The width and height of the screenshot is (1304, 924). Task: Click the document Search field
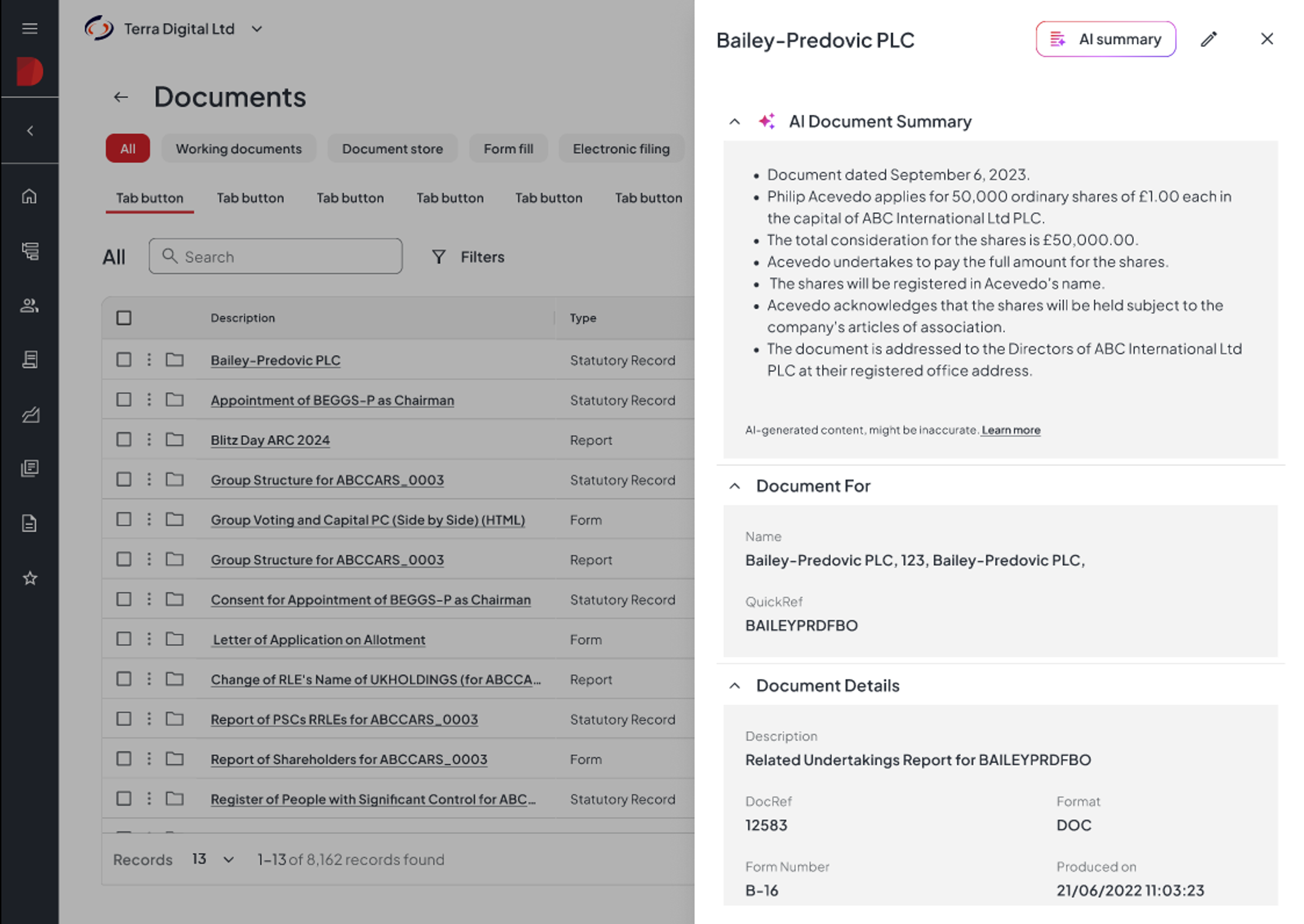tap(275, 257)
